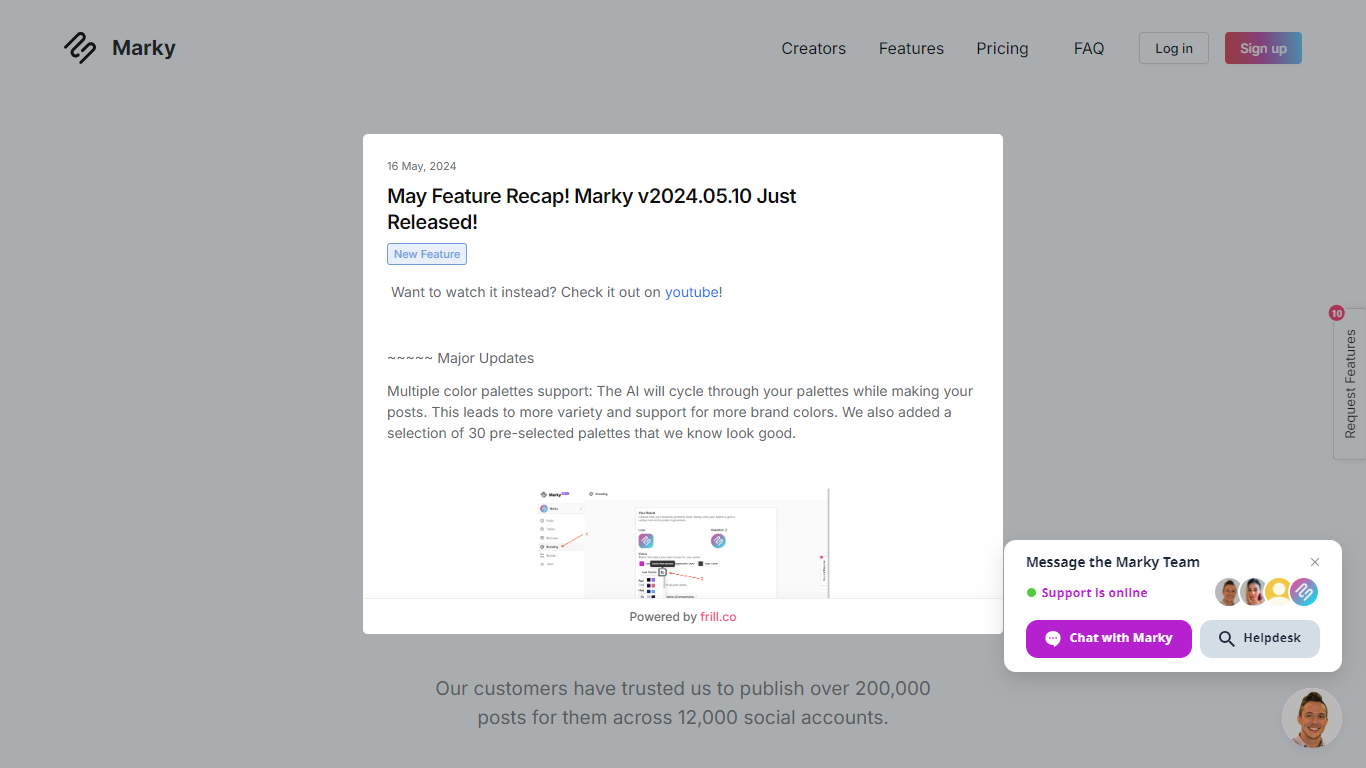Click the Log in button
Image resolution: width=1366 pixels, height=768 pixels.
pos(1174,48)
